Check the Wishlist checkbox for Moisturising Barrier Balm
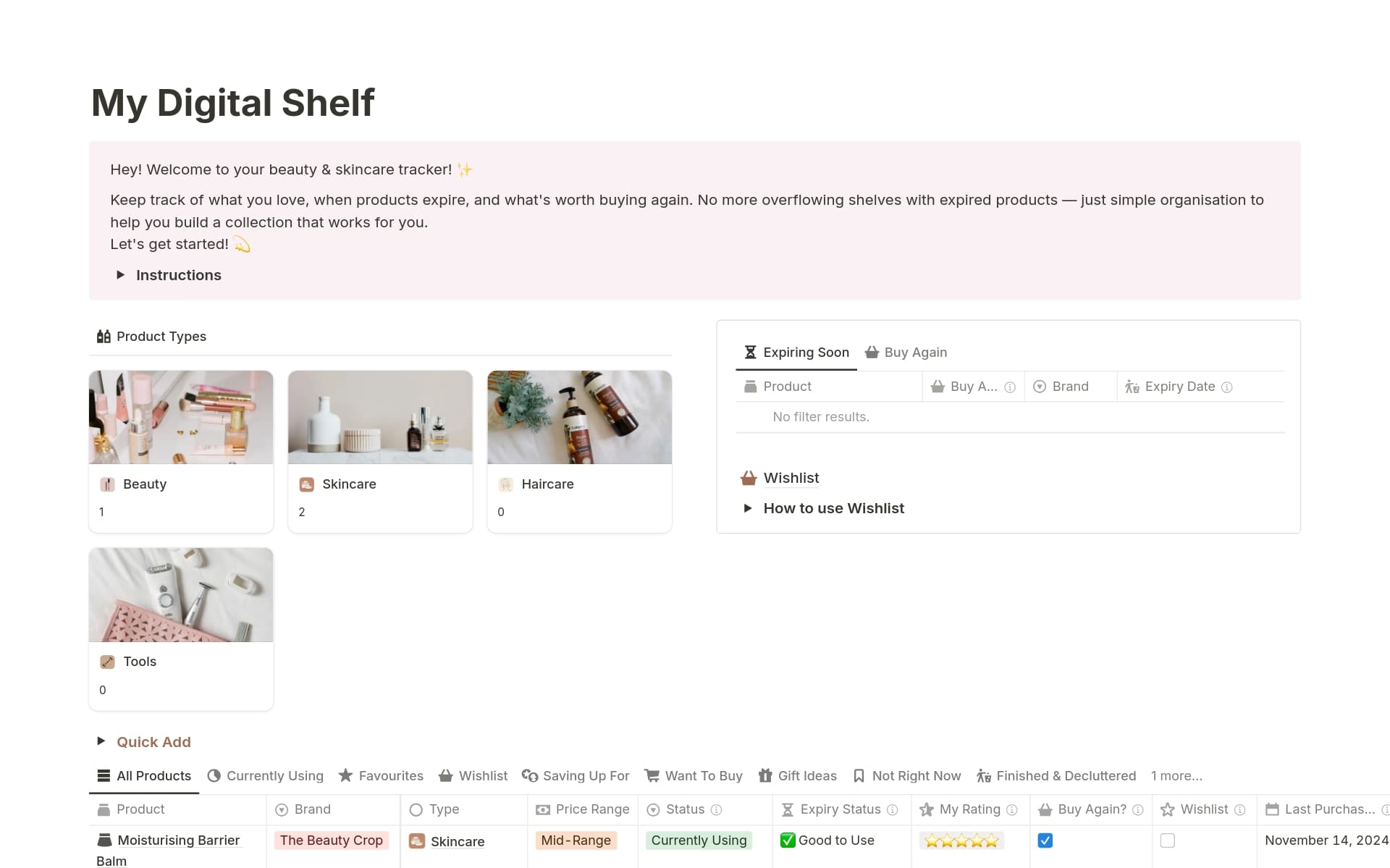Viewport: 1390px width, 868px height. 1168,840
